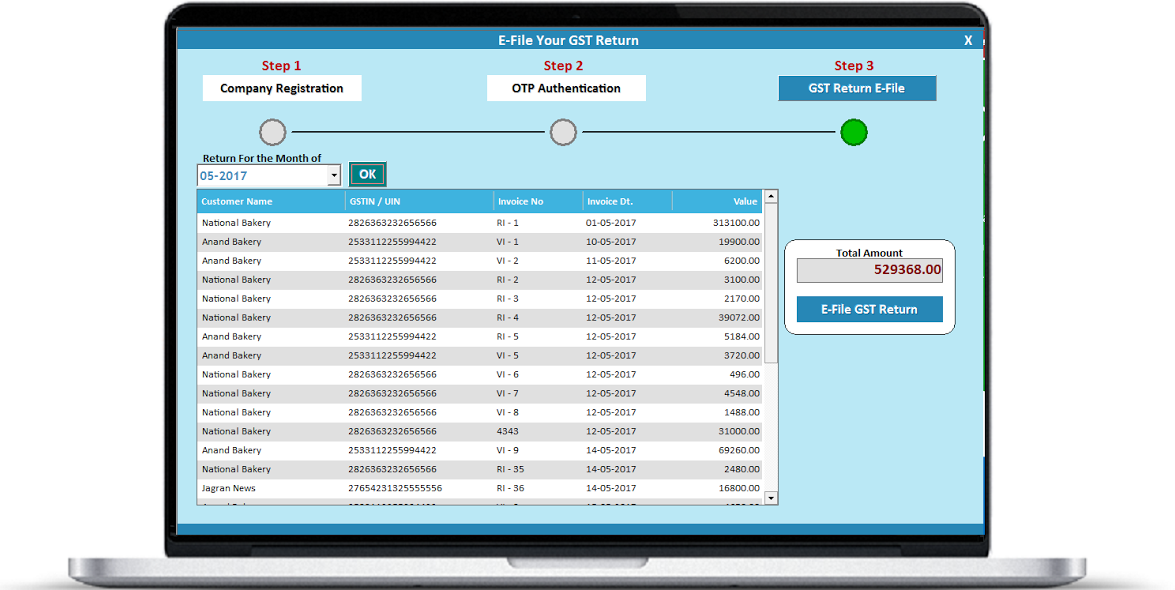Click the table vertical scrollbar thumb

tap(770, 283)
